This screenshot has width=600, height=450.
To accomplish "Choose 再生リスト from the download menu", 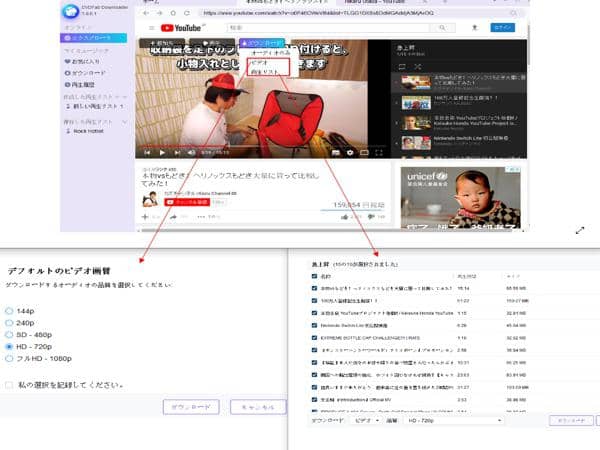I will click(x=263, y=71).
